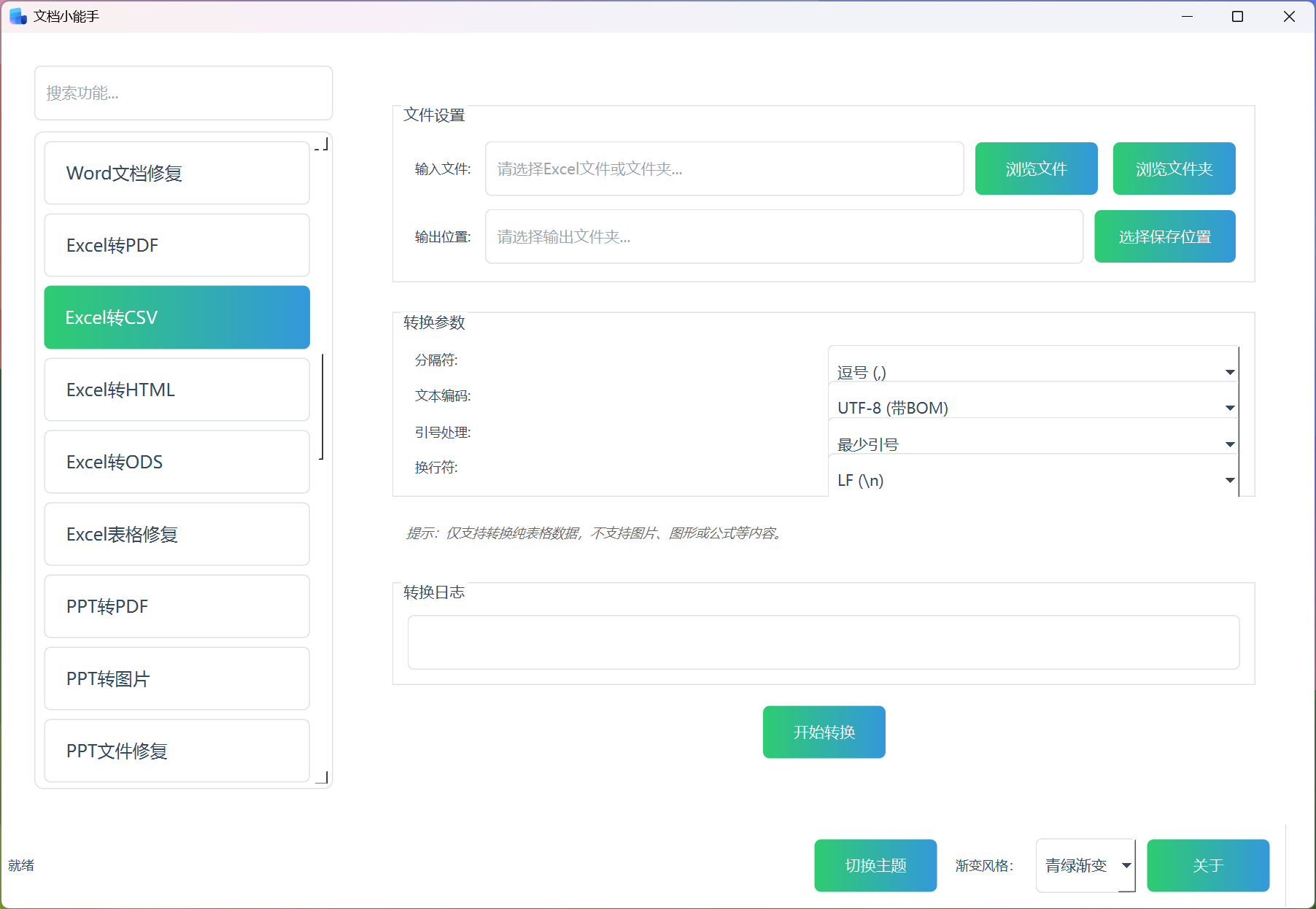Switch to PPT转PDF conversion
The image size is (1316, 909).
point(176,606)
